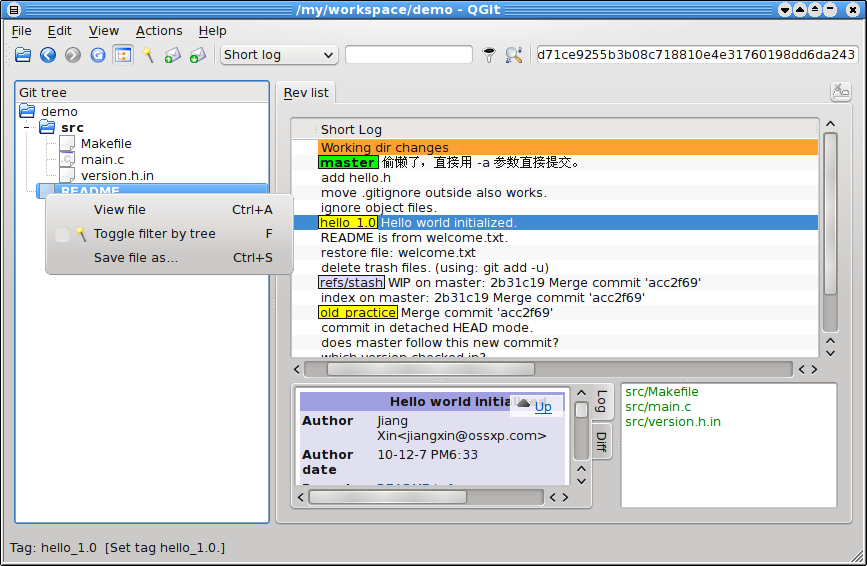Click the funnel filter icon
Viewport: 867px width, 566px height.
pyautogui.click(x=489, y=55)
